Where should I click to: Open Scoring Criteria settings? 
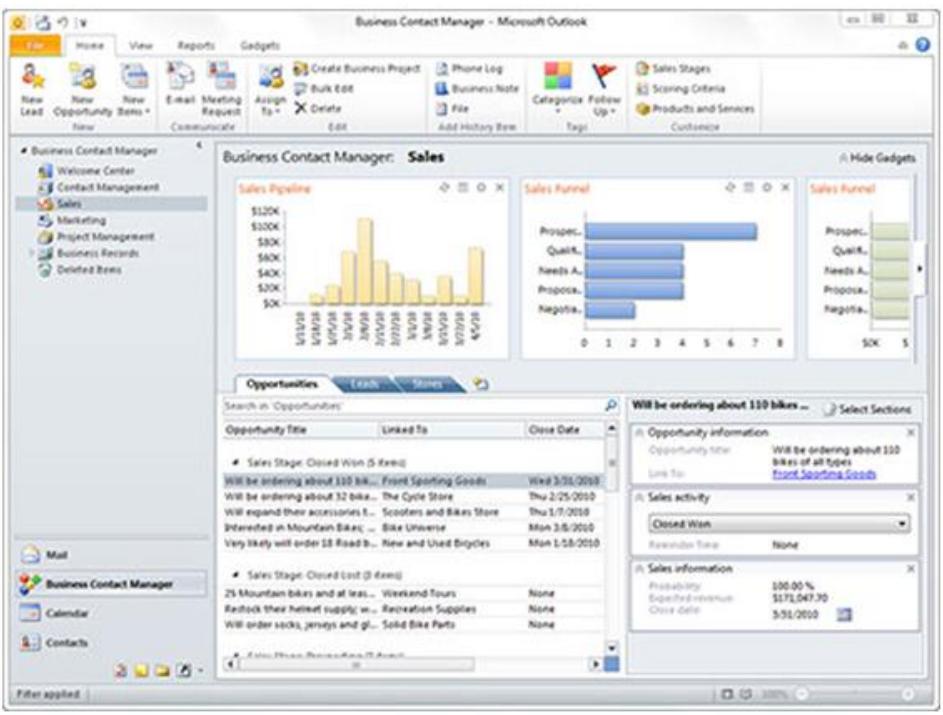(680, 88)
